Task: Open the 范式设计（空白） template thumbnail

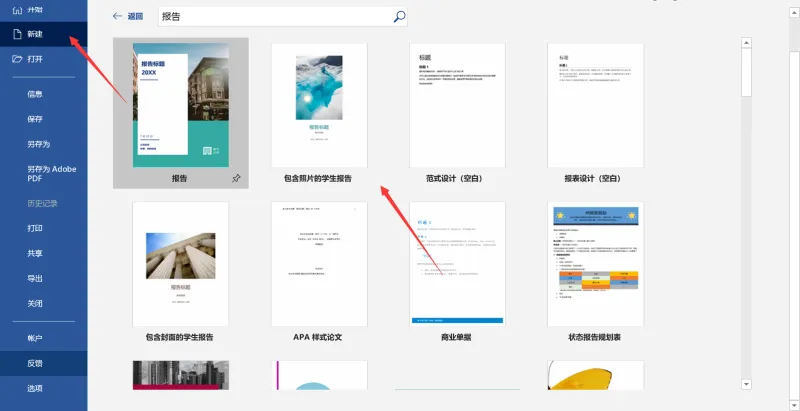Action: pyautogui.click(x=457, y=105)
